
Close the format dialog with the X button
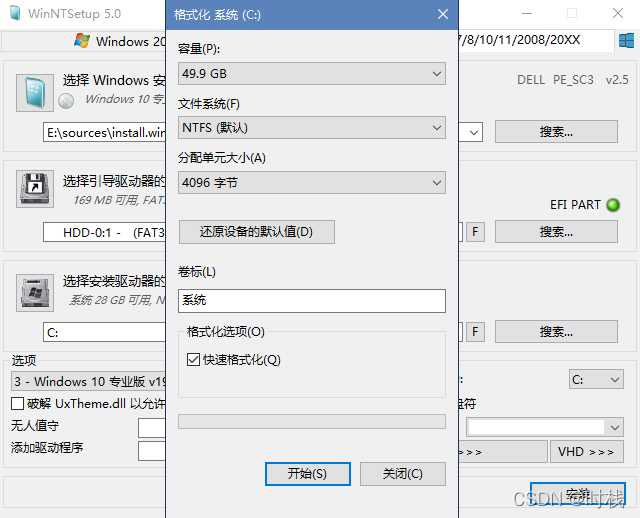pyautogui.click(x=443, y=15)
